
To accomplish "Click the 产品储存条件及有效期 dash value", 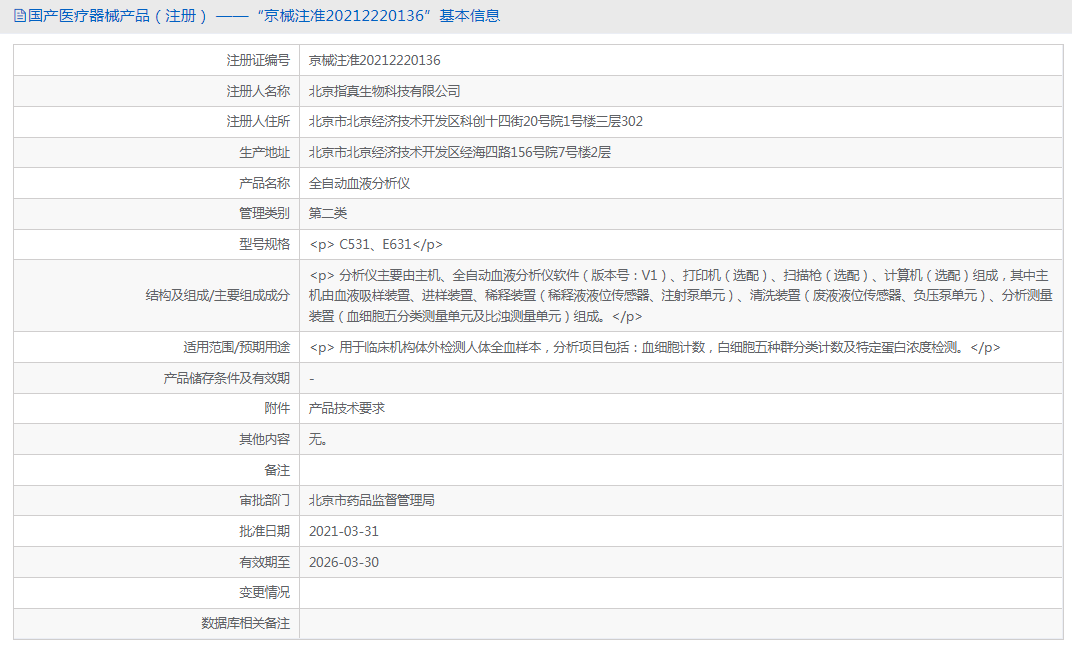I will click(x=310, y=377).
